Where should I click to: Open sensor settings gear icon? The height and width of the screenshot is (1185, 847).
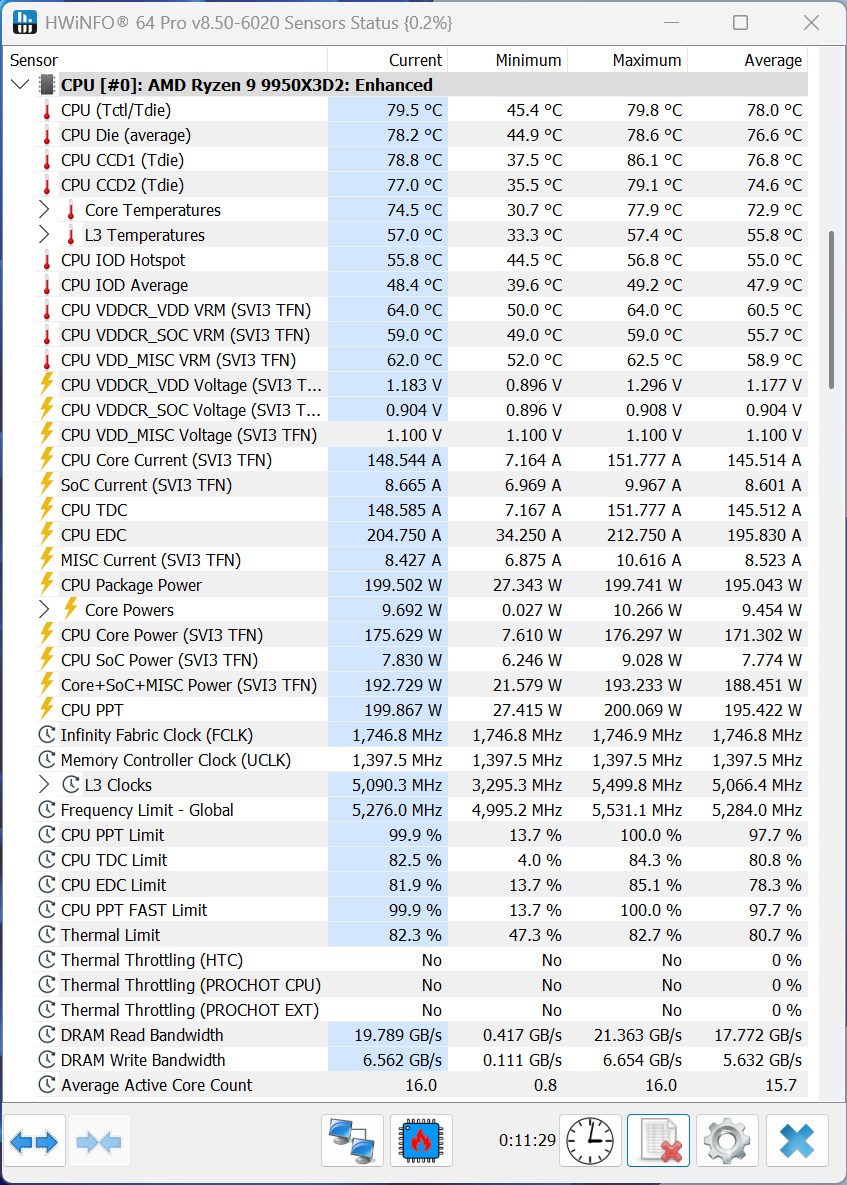[727, 1141]
